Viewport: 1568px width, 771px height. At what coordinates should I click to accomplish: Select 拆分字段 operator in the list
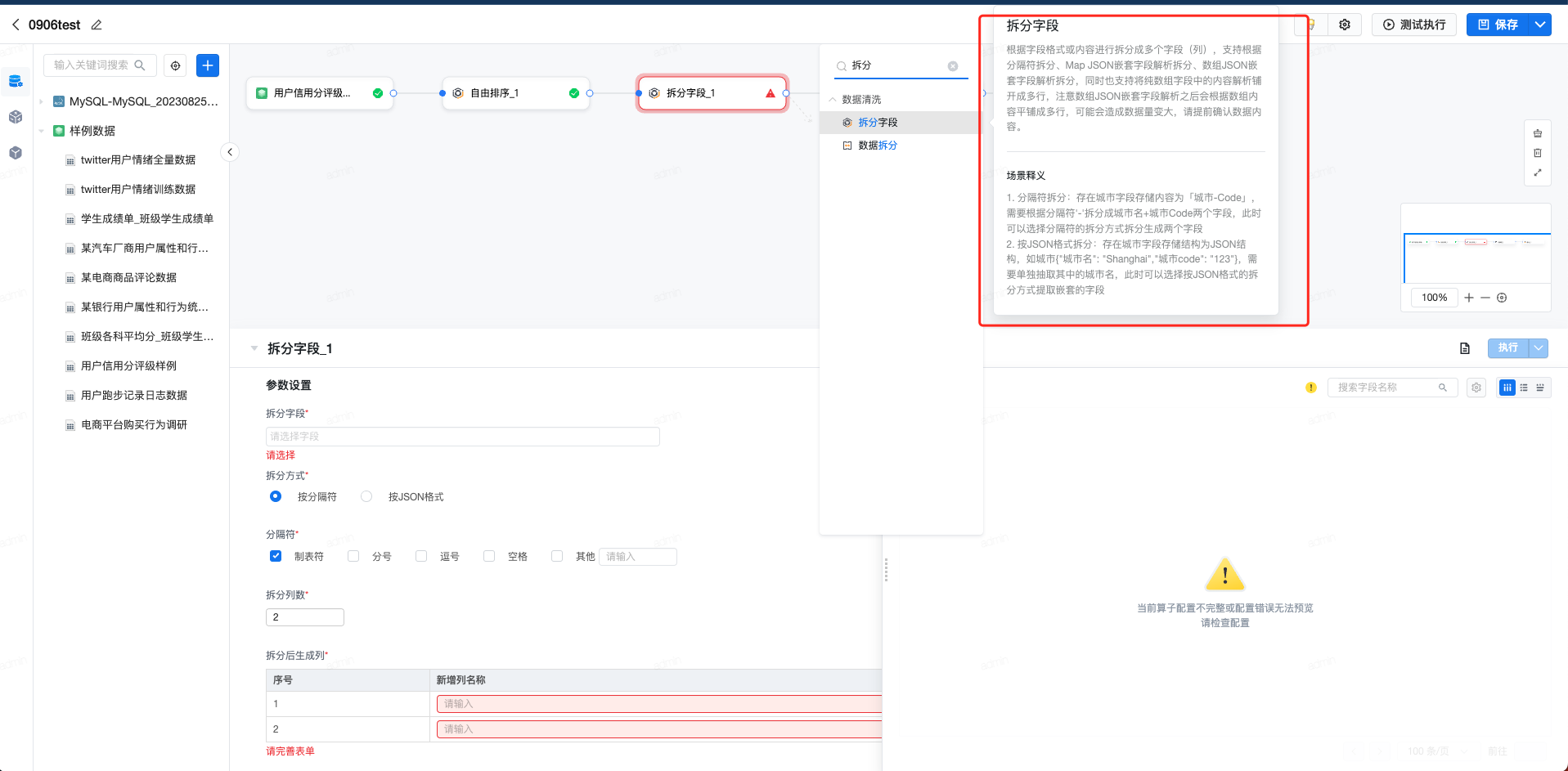pos(900,123)
